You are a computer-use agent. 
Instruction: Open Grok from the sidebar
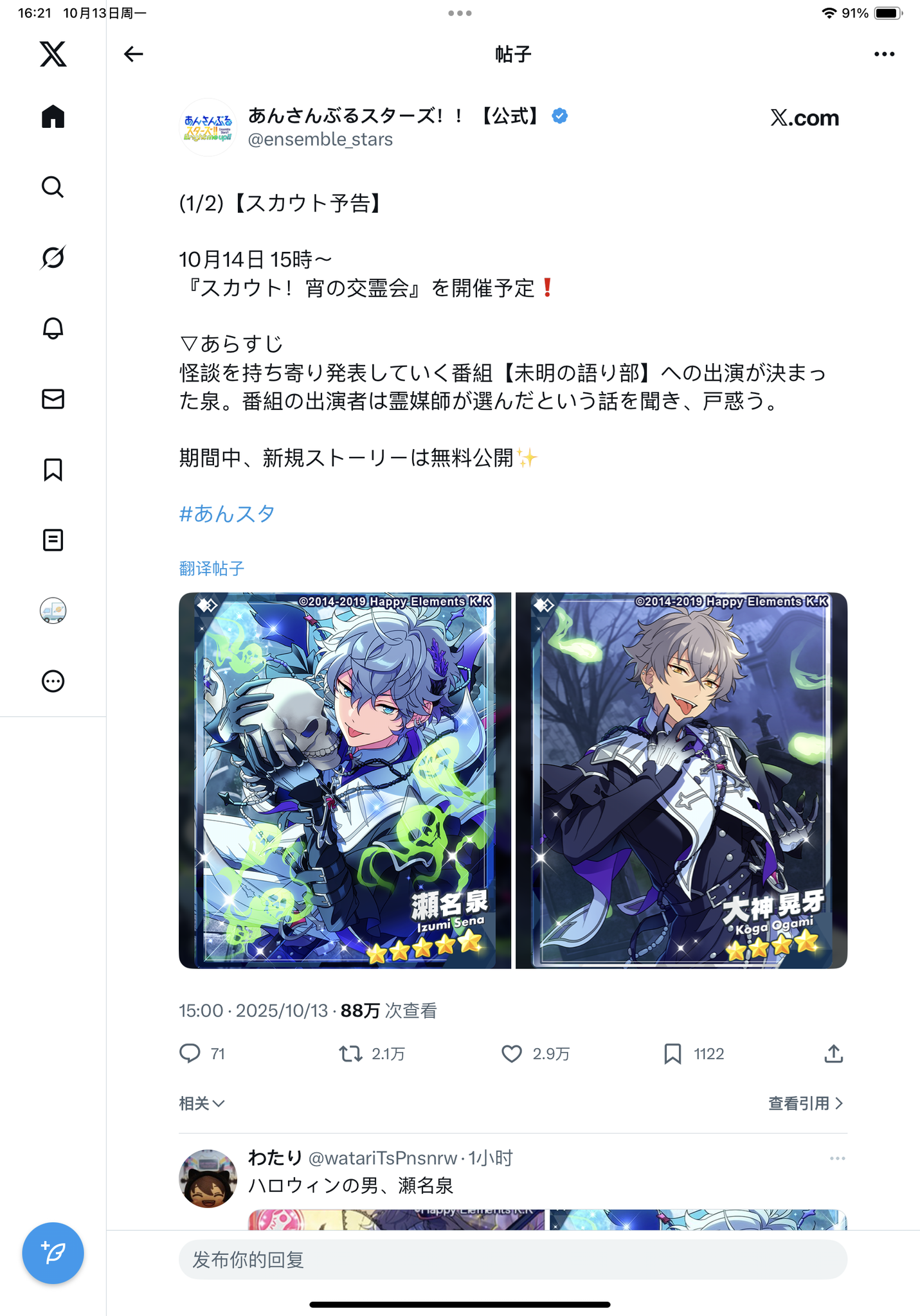(x=53, y=258)
